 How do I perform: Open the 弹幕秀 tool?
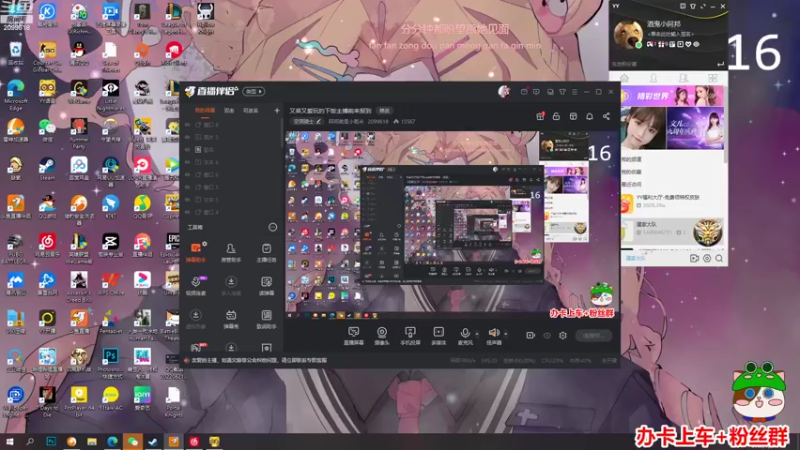tap(231, 319)
